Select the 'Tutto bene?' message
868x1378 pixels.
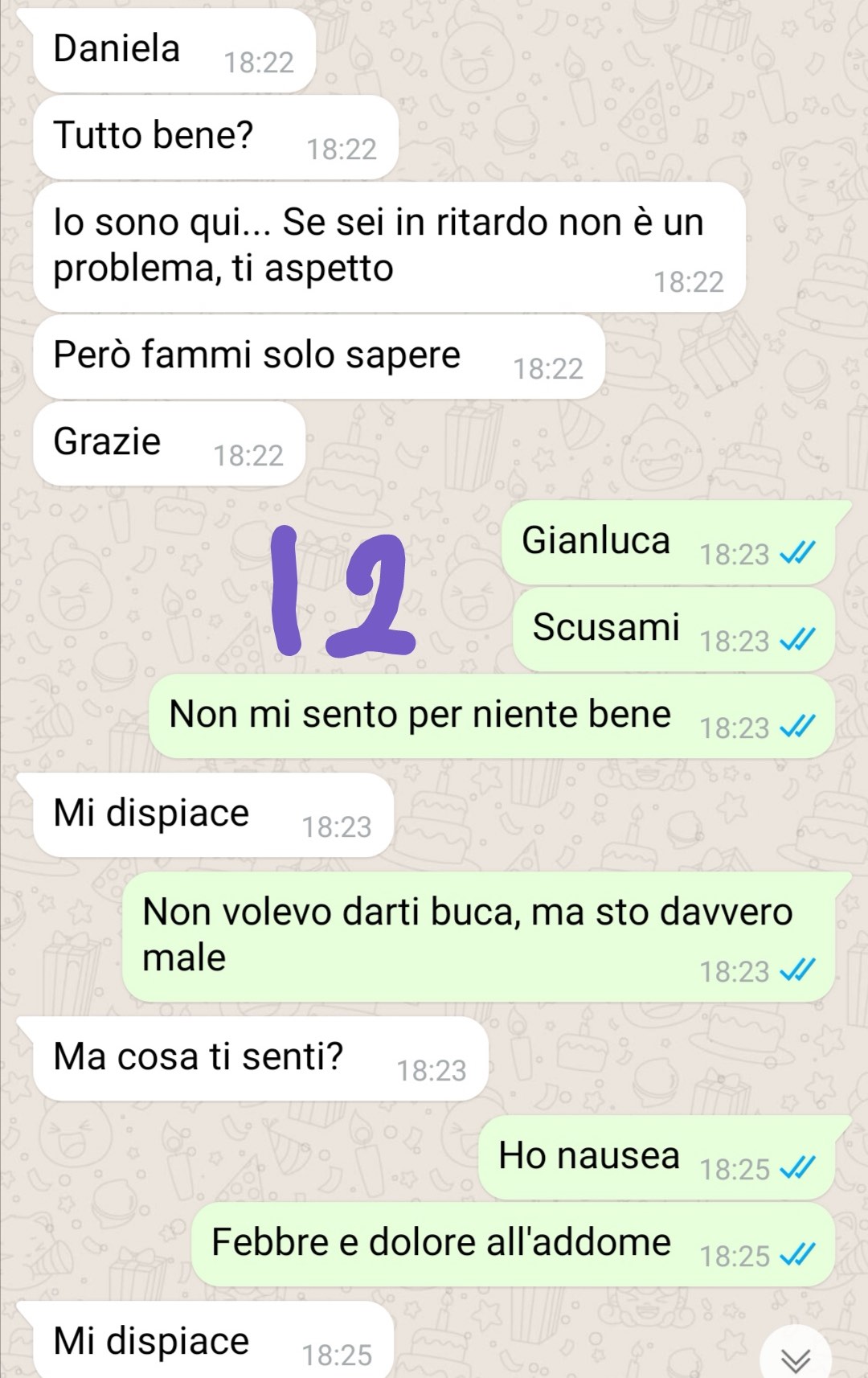pyautogui.click(x=215, y=137)
